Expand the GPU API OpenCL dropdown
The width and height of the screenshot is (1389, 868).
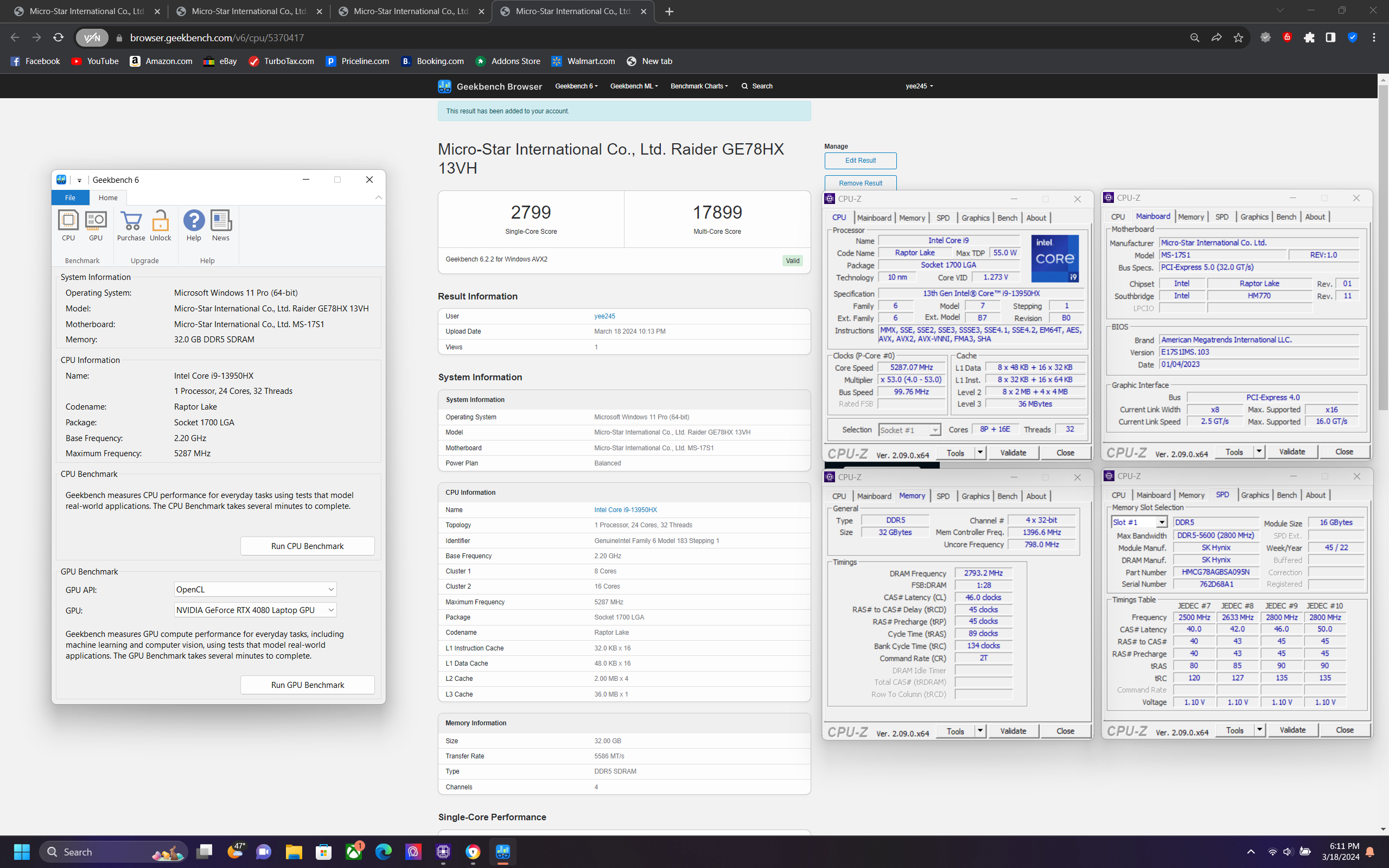pos(255,590)
